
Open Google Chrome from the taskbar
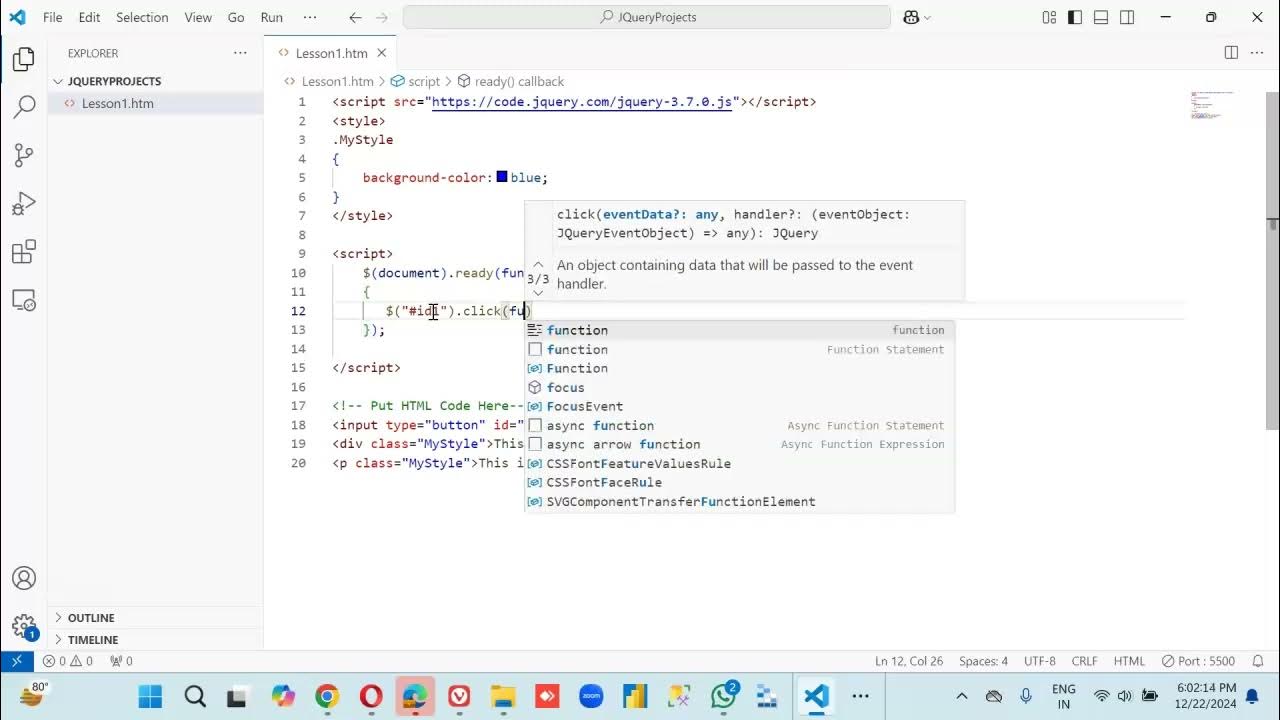(327, 696)
